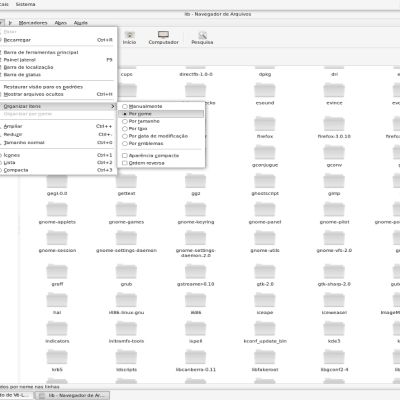Switch to Compacta view mode
The image size is (400, 400).
[57, 170]
